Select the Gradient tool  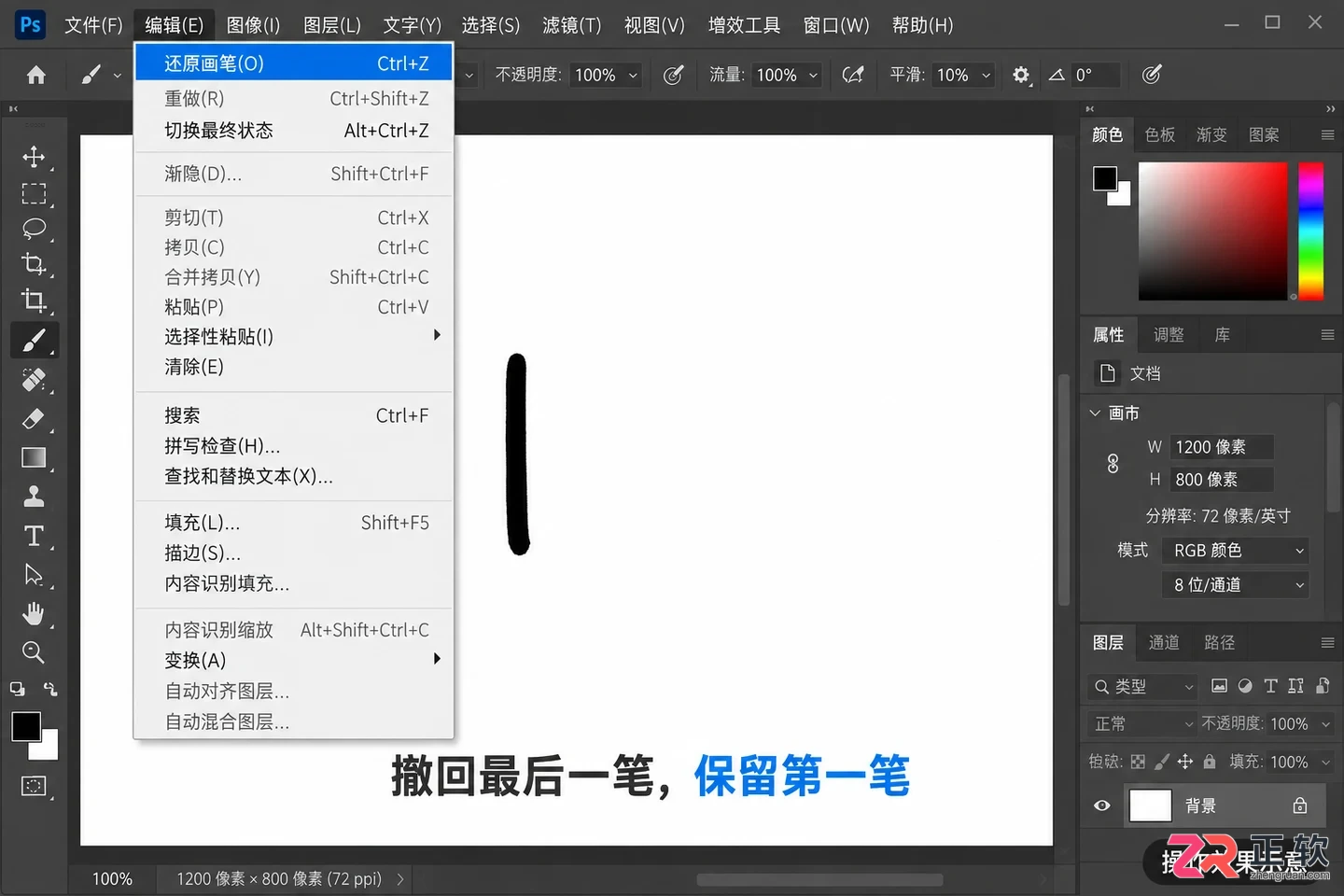(34, 457)
